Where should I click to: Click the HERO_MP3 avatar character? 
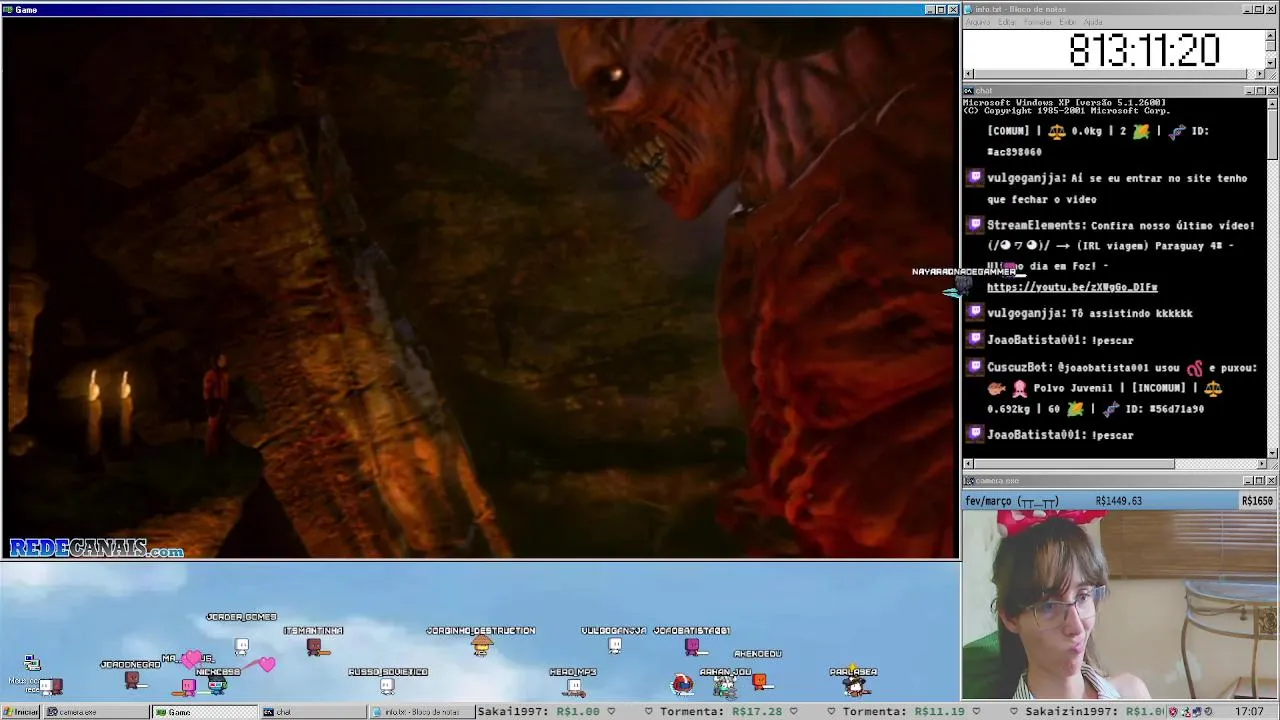point(574,686)
